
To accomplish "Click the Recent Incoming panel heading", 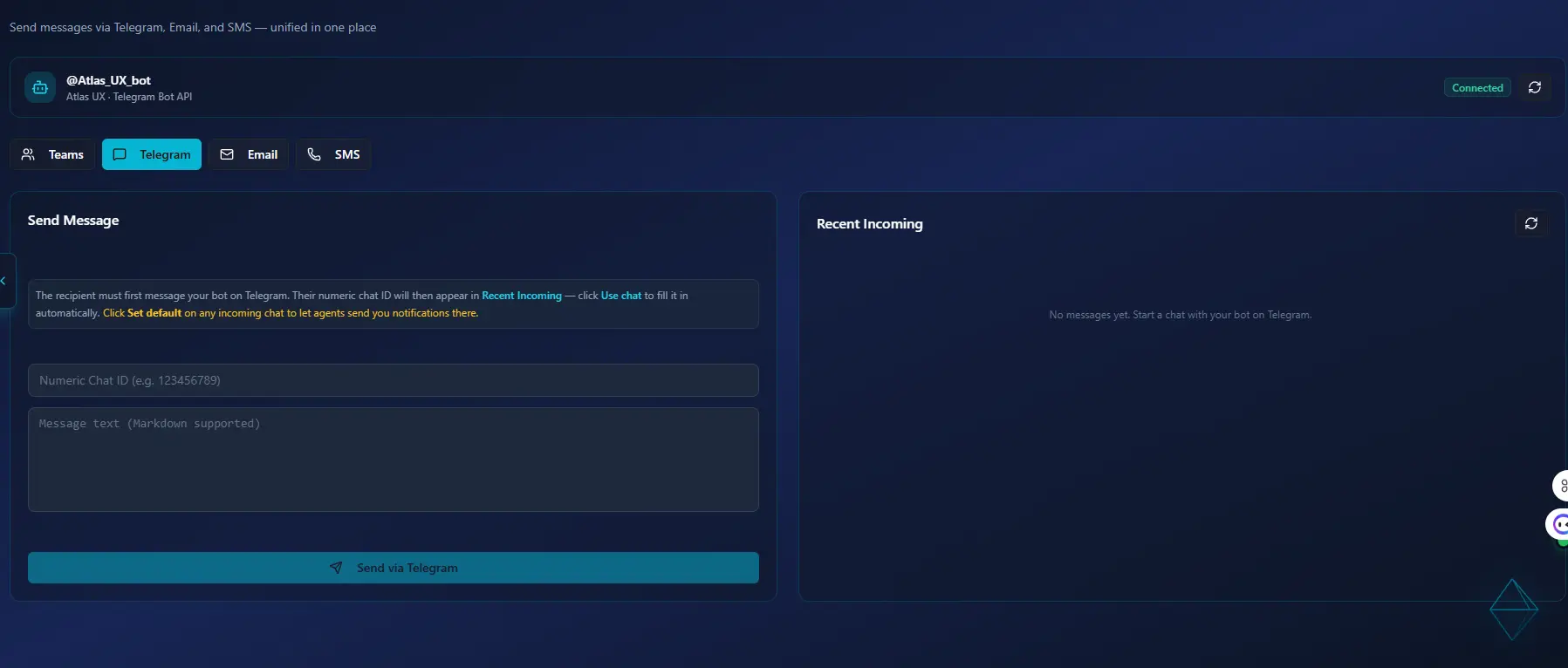I will click(869, 223).
